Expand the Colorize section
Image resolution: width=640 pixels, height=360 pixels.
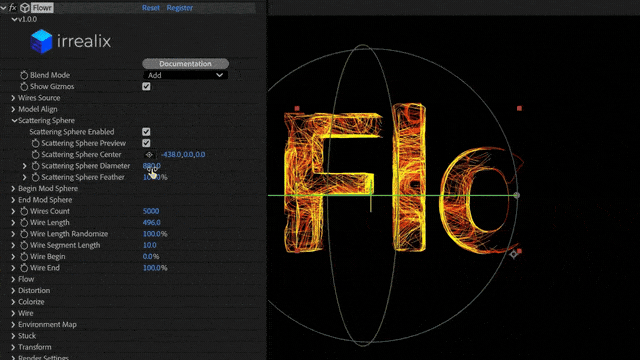(x=13, y=302)
